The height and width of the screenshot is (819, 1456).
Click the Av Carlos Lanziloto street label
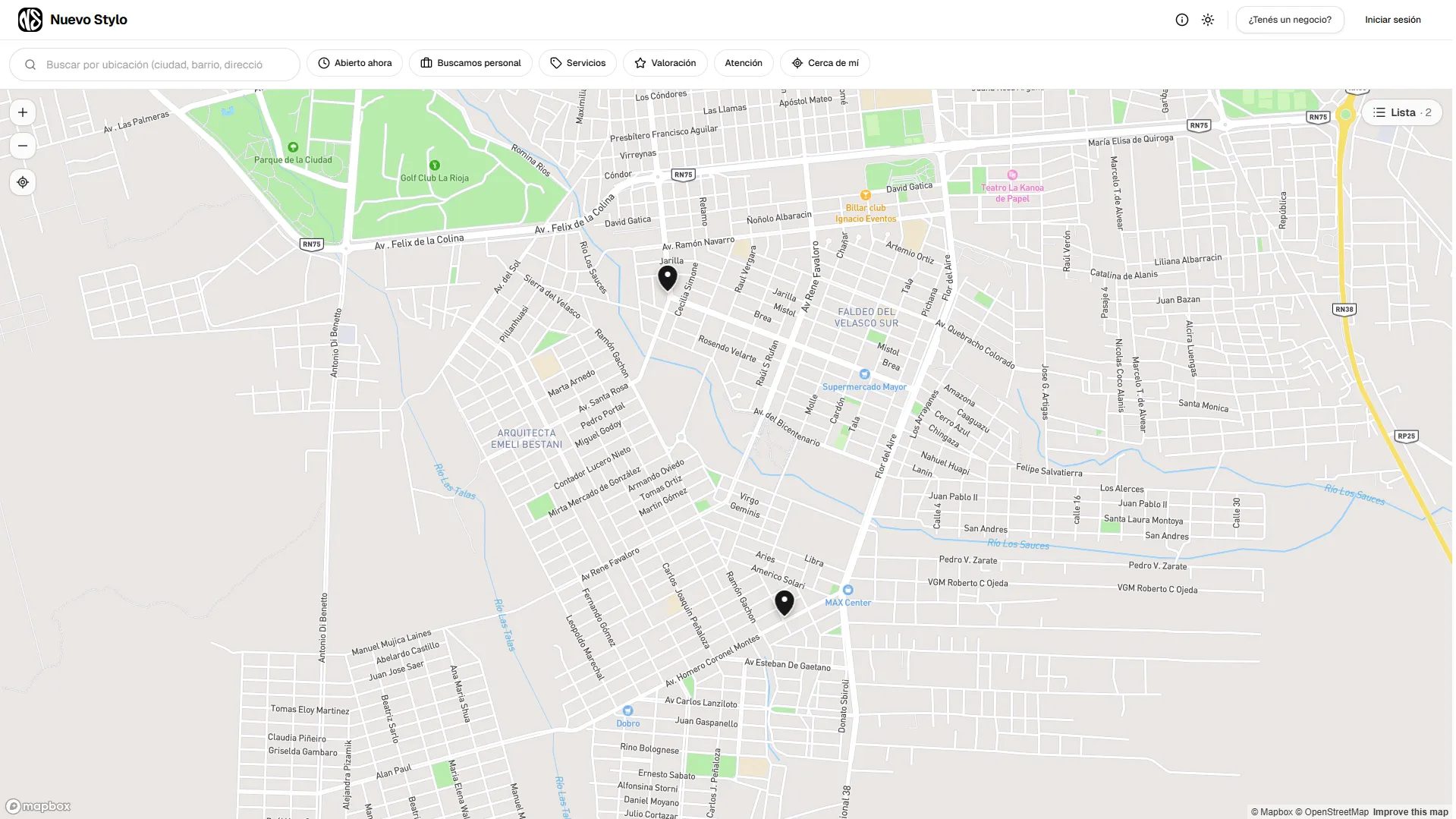coord(701,702)
